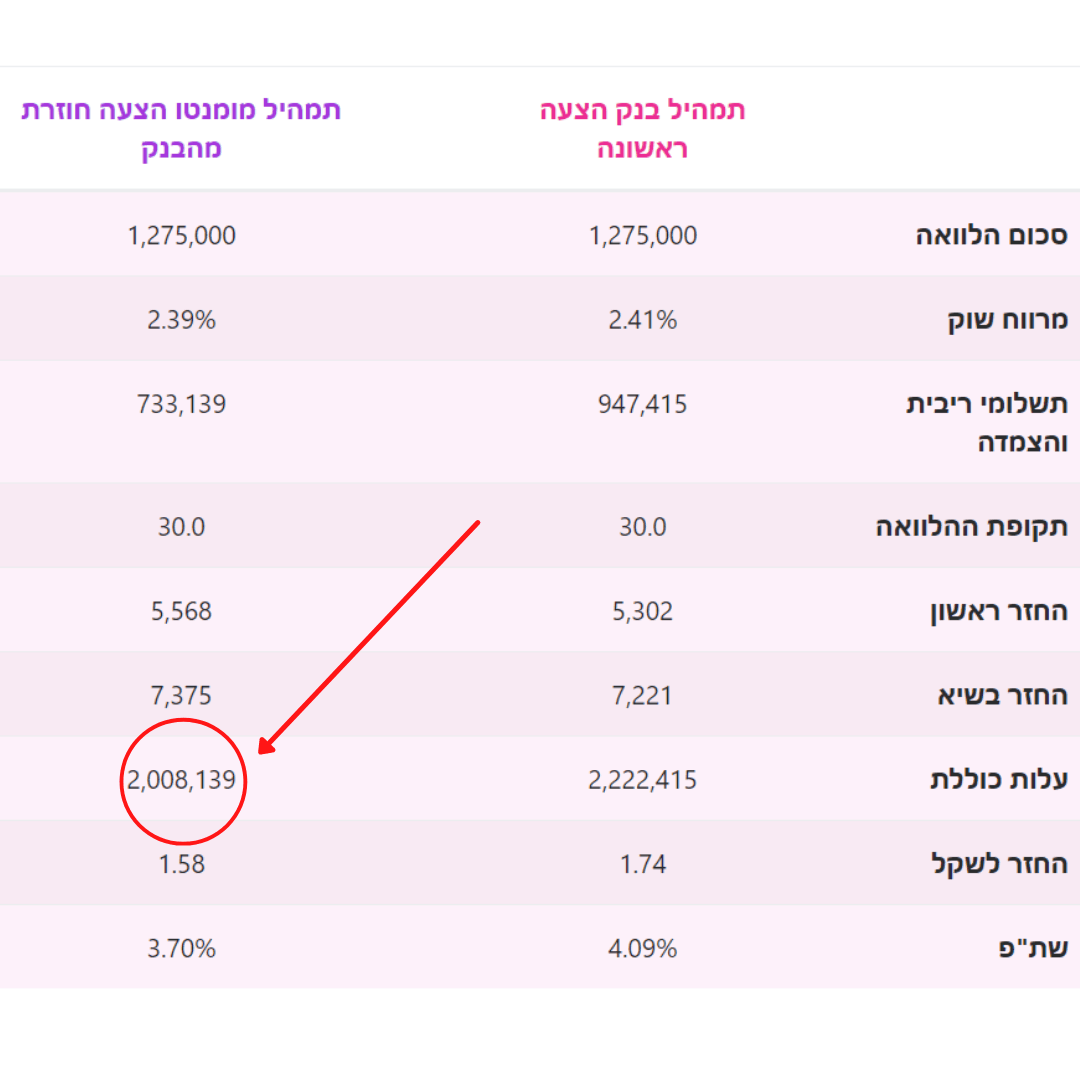Click the percentage value 4.09%

pos(643,948)
